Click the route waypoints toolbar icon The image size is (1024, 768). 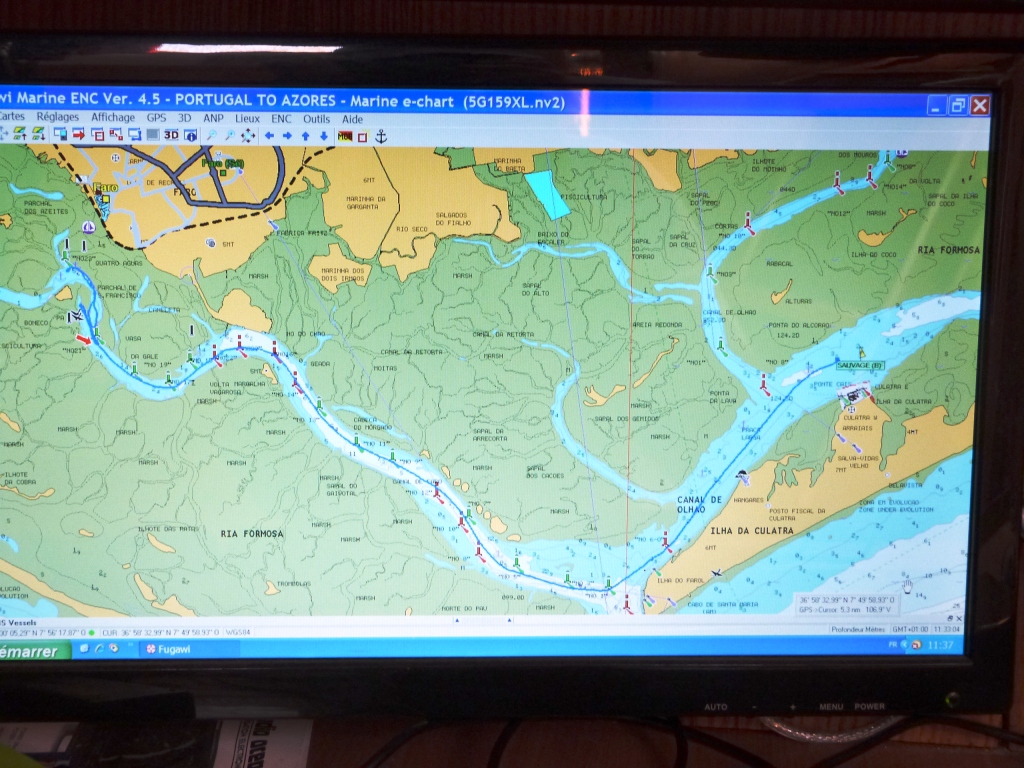pyautogui.click(x=116, y=135)
